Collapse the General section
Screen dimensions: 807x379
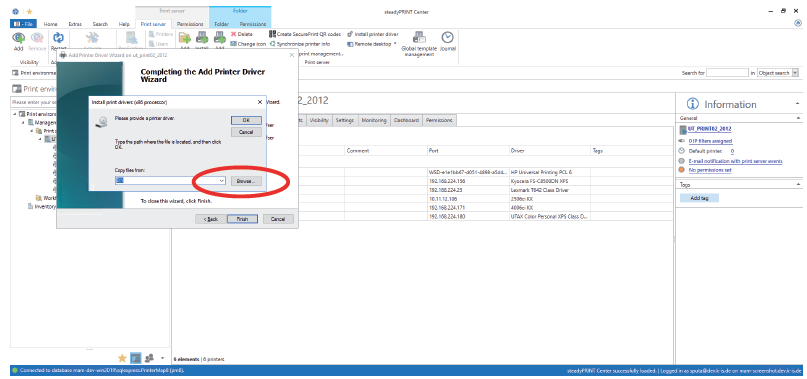[x=798, y=118]
